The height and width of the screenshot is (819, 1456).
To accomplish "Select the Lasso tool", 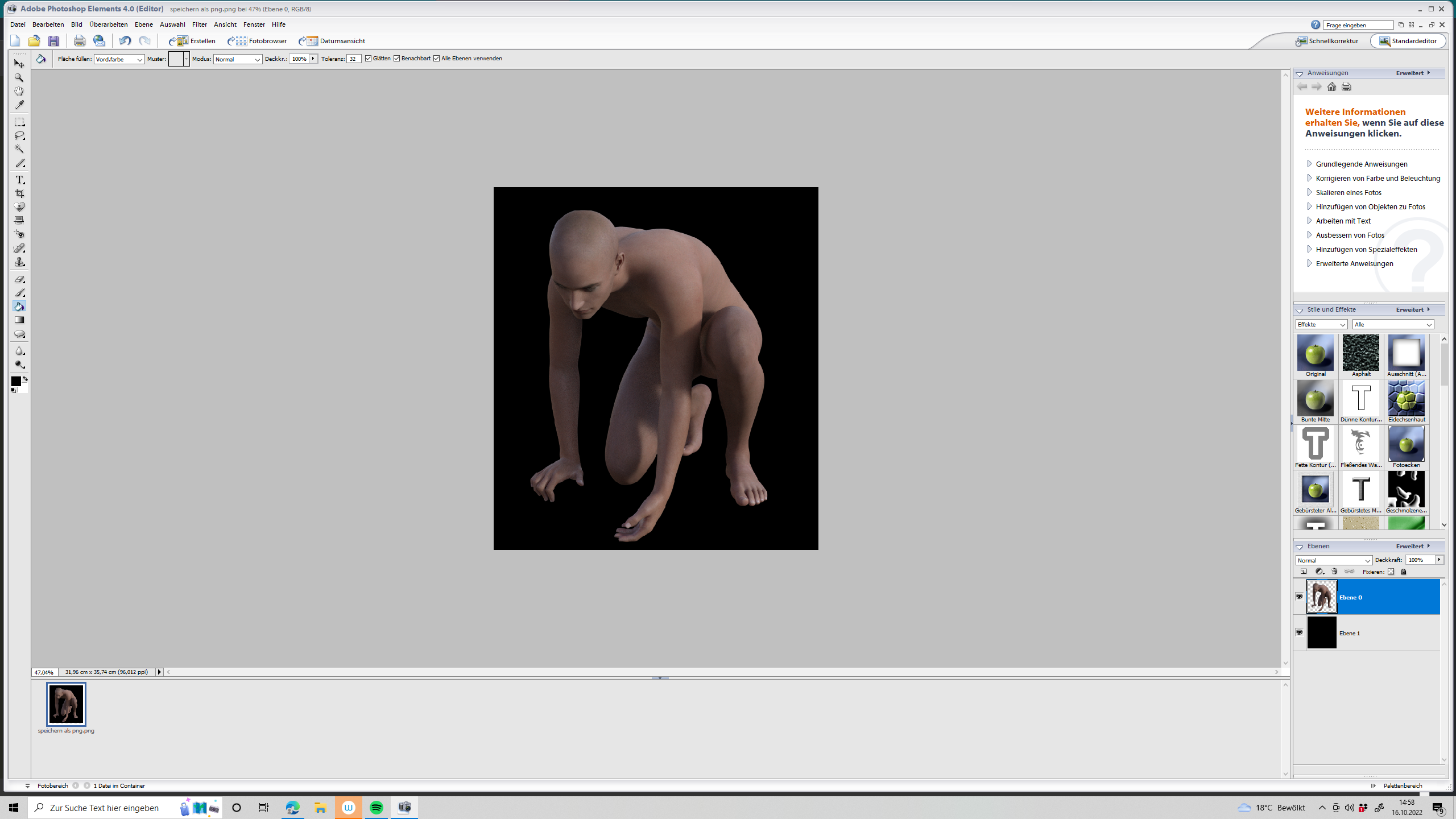I will pyautogui.click(x=19, y=135).
